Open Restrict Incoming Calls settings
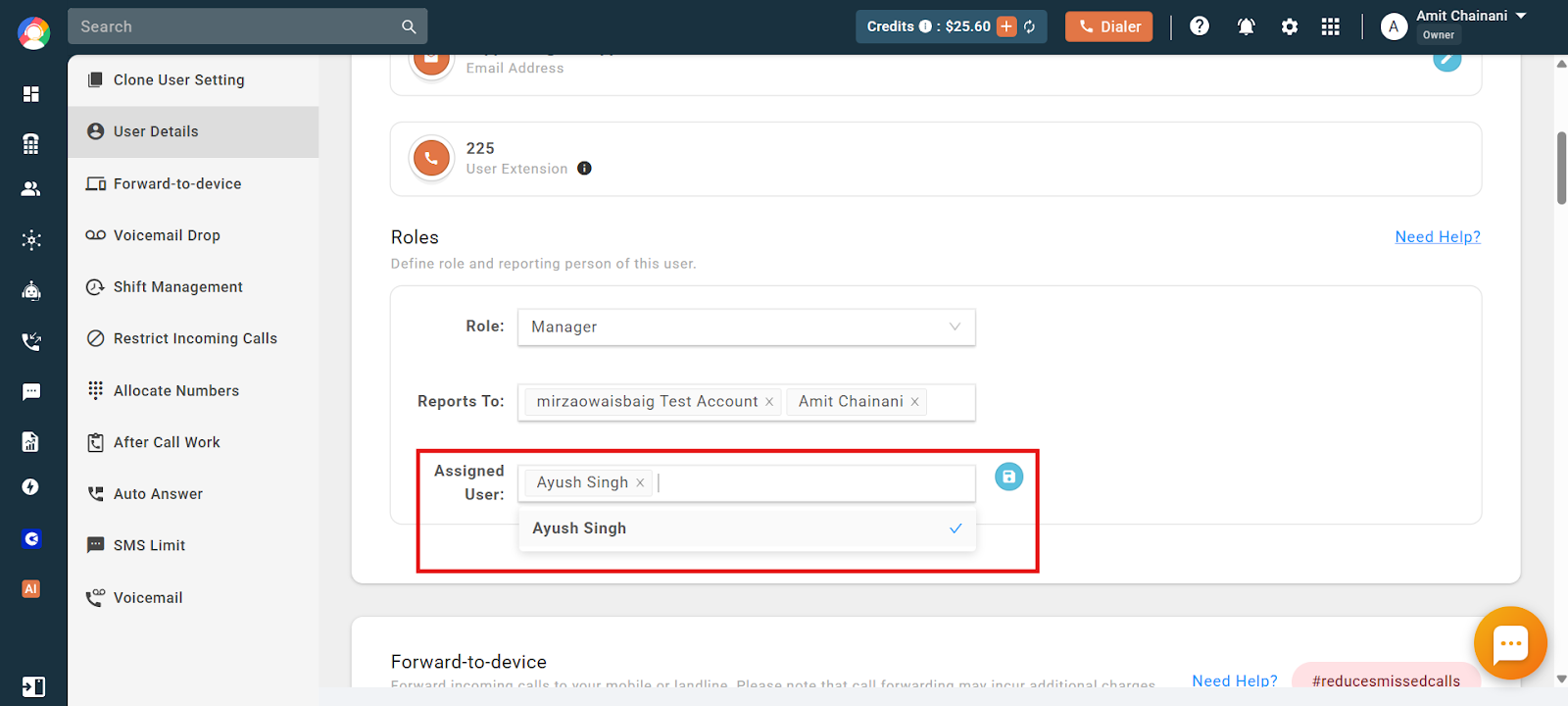 coord(193,338)
